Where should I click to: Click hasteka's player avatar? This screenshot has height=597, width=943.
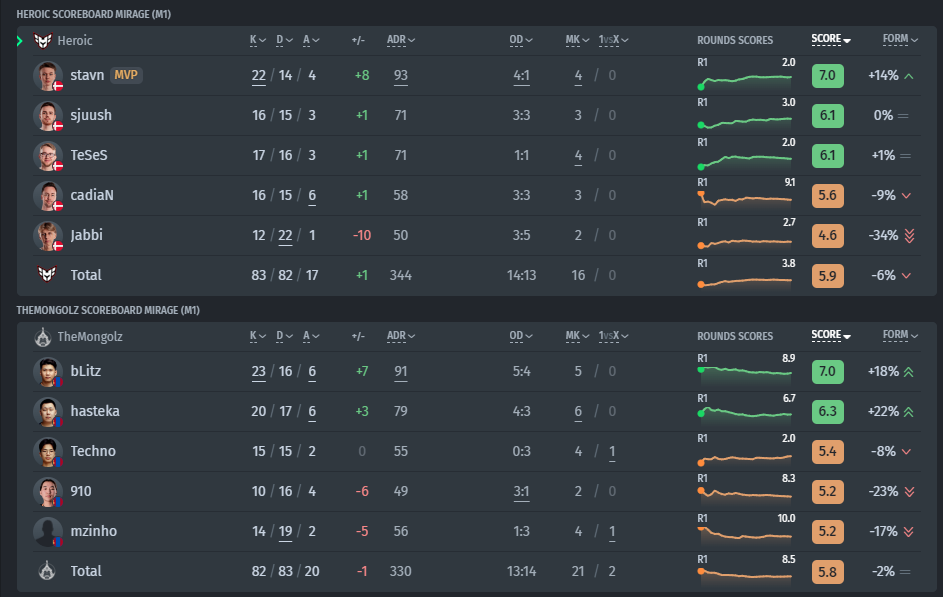48,412
